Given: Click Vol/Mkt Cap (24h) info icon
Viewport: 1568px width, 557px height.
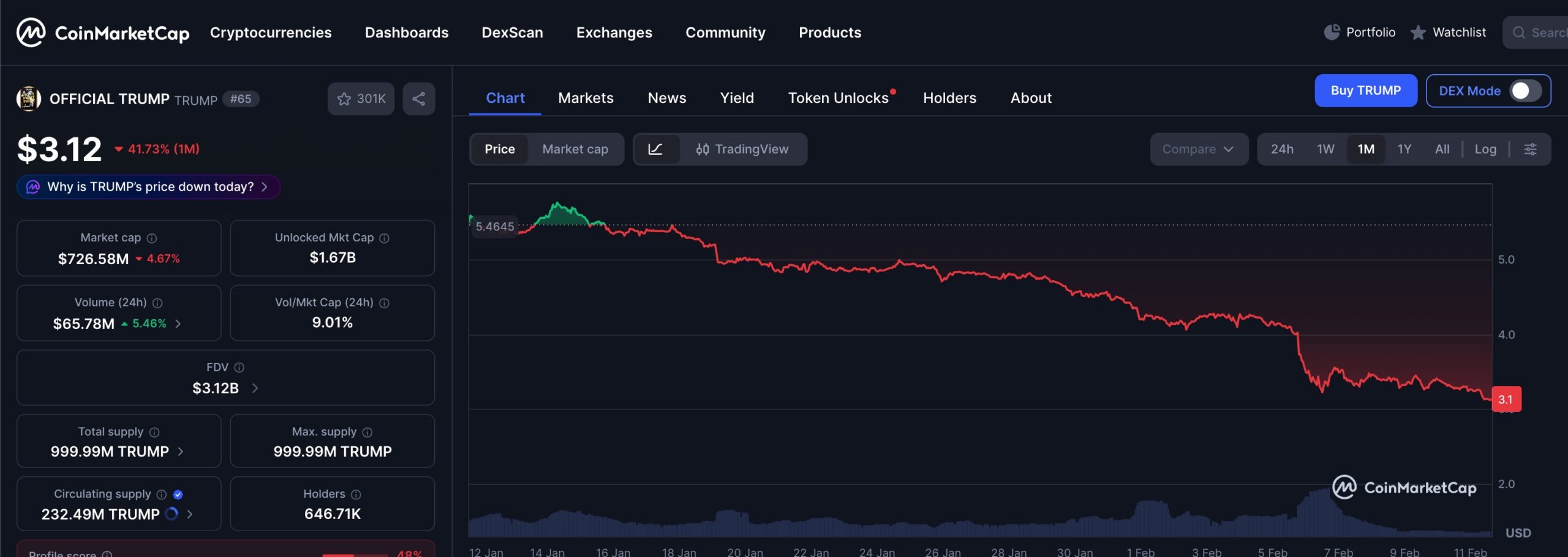Looking at the screenshot, I should pos(384,303).
